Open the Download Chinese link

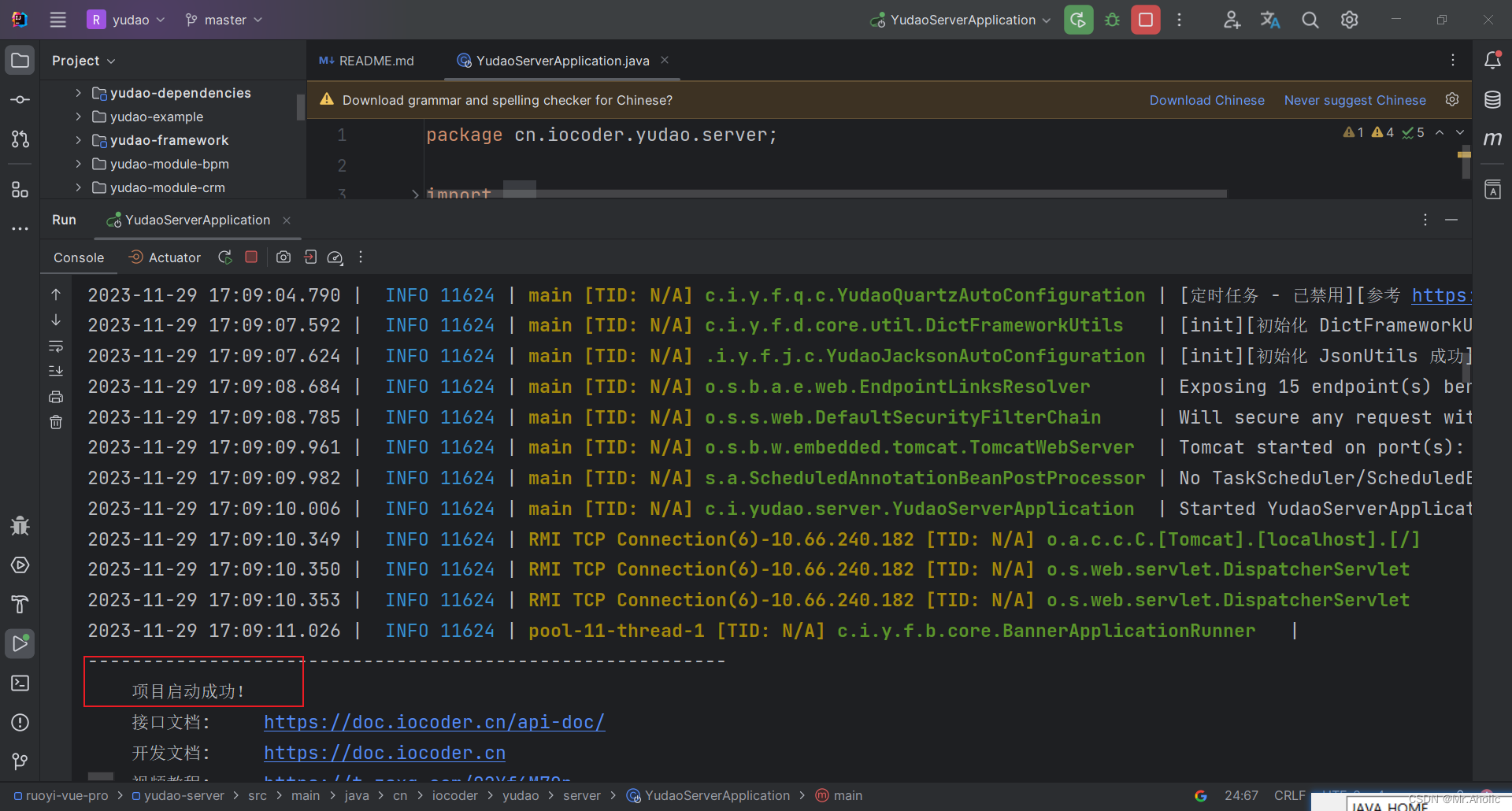click(x=1206, y=100)
